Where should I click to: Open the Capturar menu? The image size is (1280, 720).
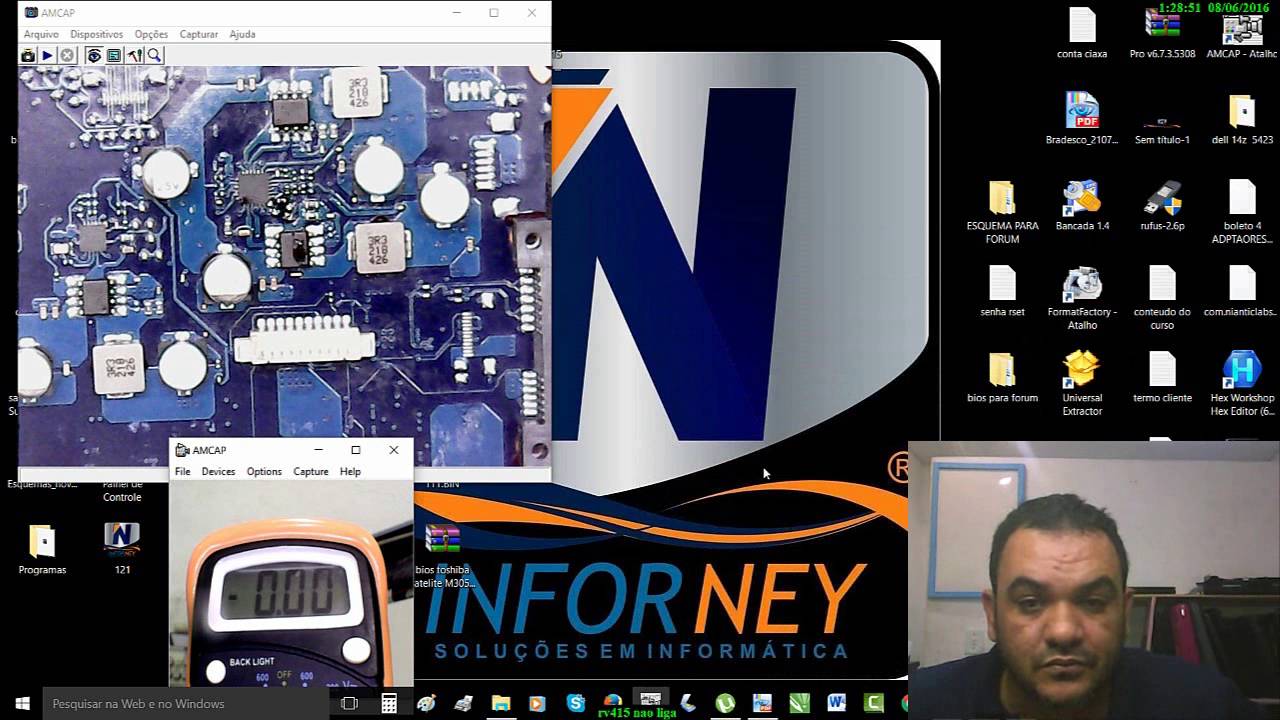point(199,34)
